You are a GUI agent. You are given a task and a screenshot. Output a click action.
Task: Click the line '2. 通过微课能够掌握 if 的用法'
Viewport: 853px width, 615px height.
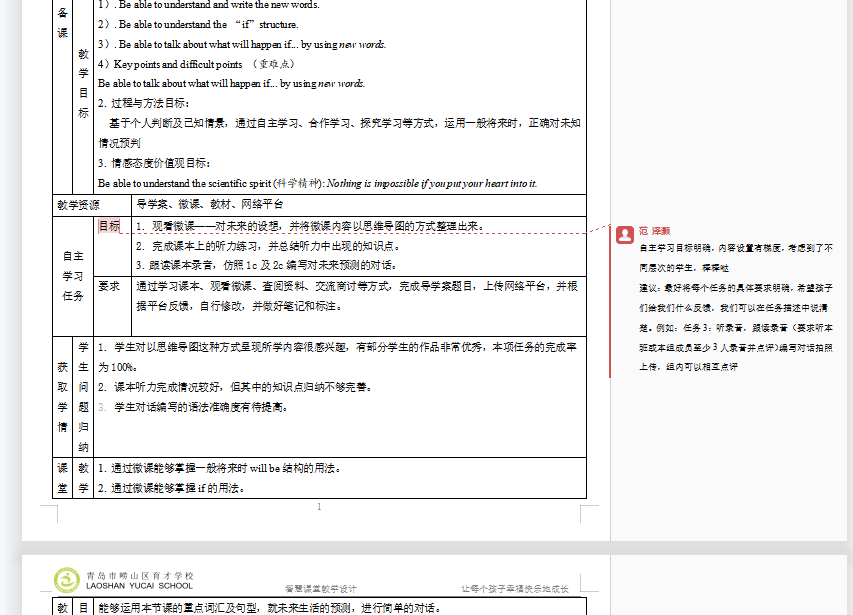pos(172,488)
